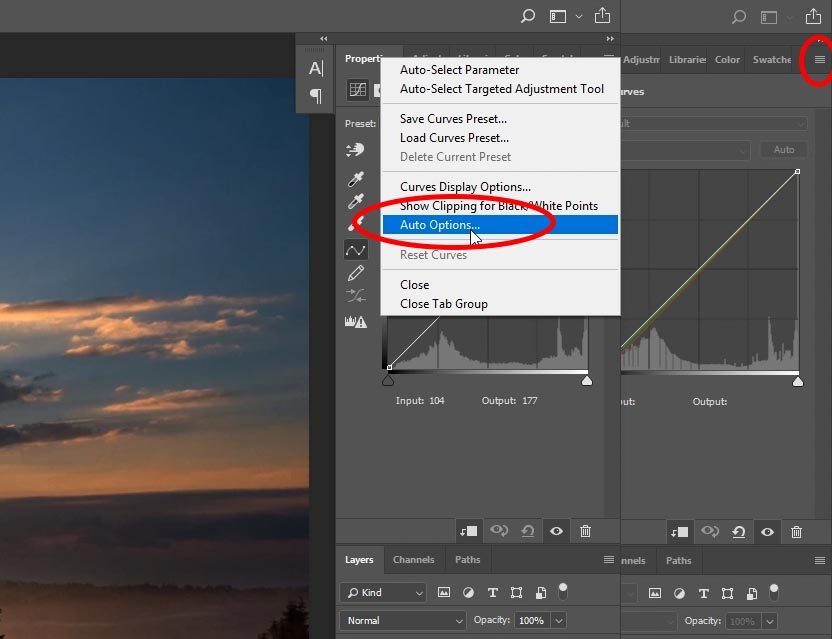Image resolution: width=832 pixels, height=639 pixels.
Task: Click the histogram warning recalculate icon
Action: click(356, 321)
